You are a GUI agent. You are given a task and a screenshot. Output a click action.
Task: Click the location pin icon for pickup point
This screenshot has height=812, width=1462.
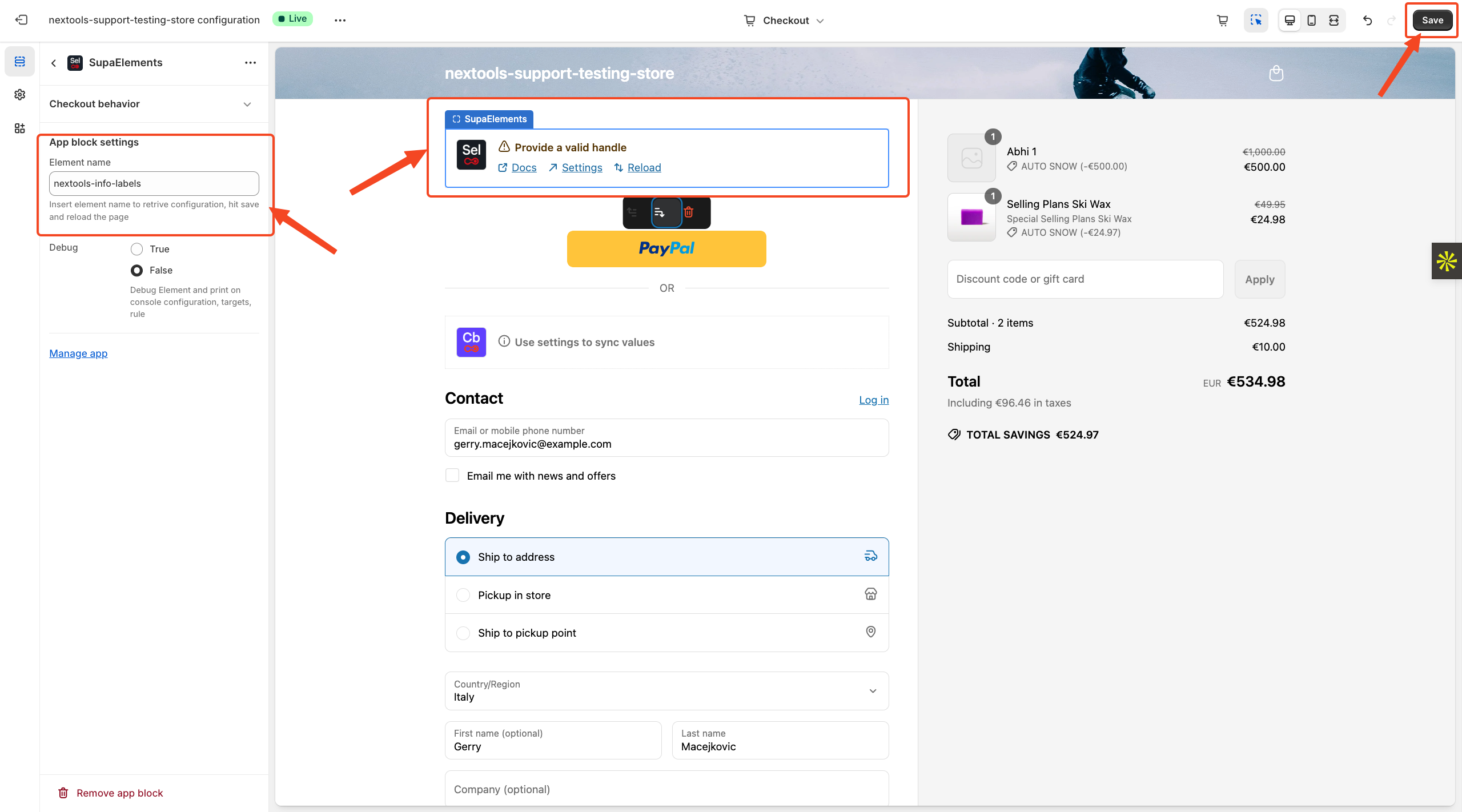(x=870, y=632)
